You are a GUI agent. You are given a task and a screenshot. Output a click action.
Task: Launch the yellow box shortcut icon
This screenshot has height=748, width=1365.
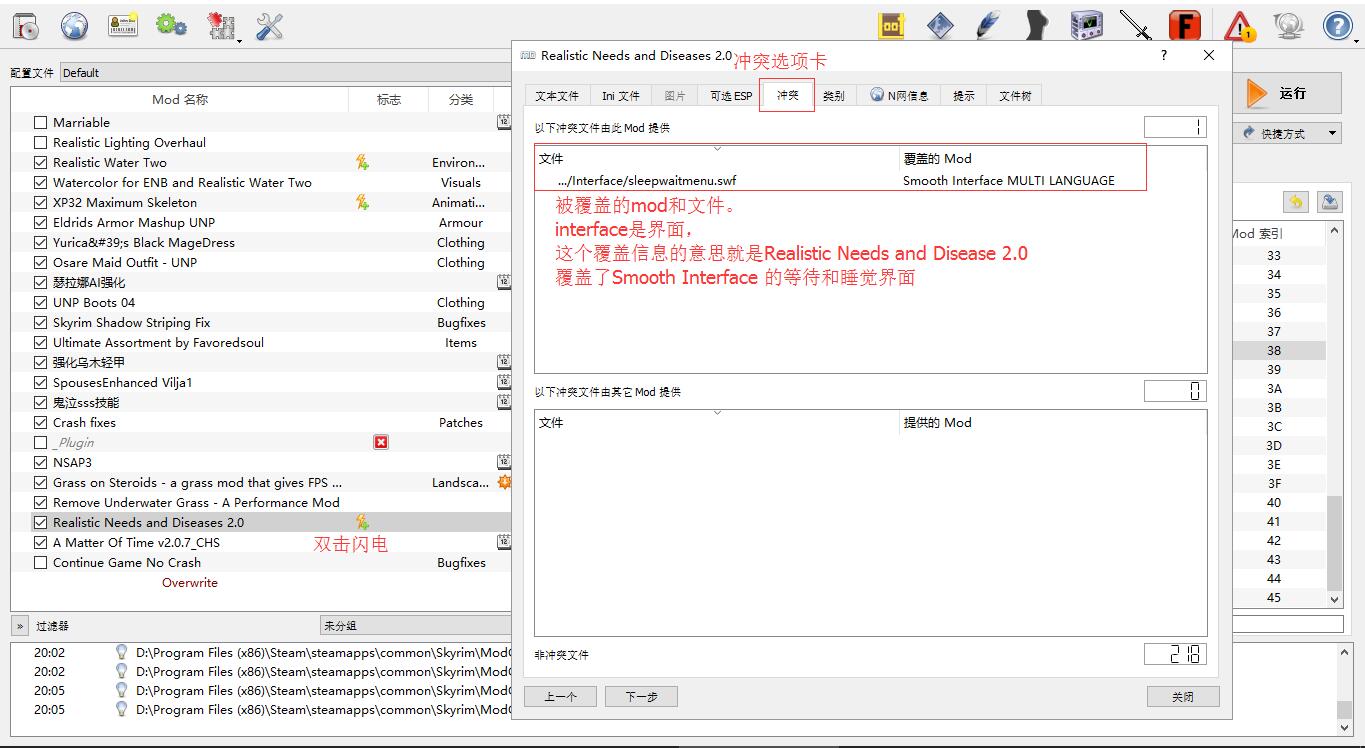click(891, 26)
